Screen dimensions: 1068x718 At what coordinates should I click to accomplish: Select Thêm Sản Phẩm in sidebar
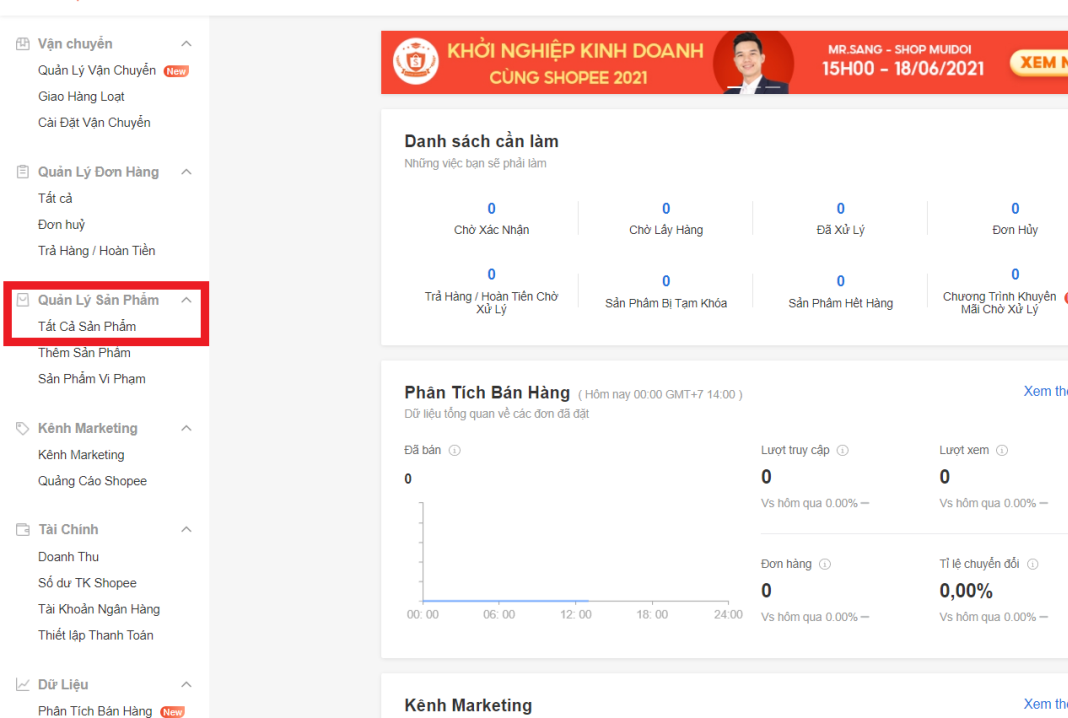(x=84, y=353)
